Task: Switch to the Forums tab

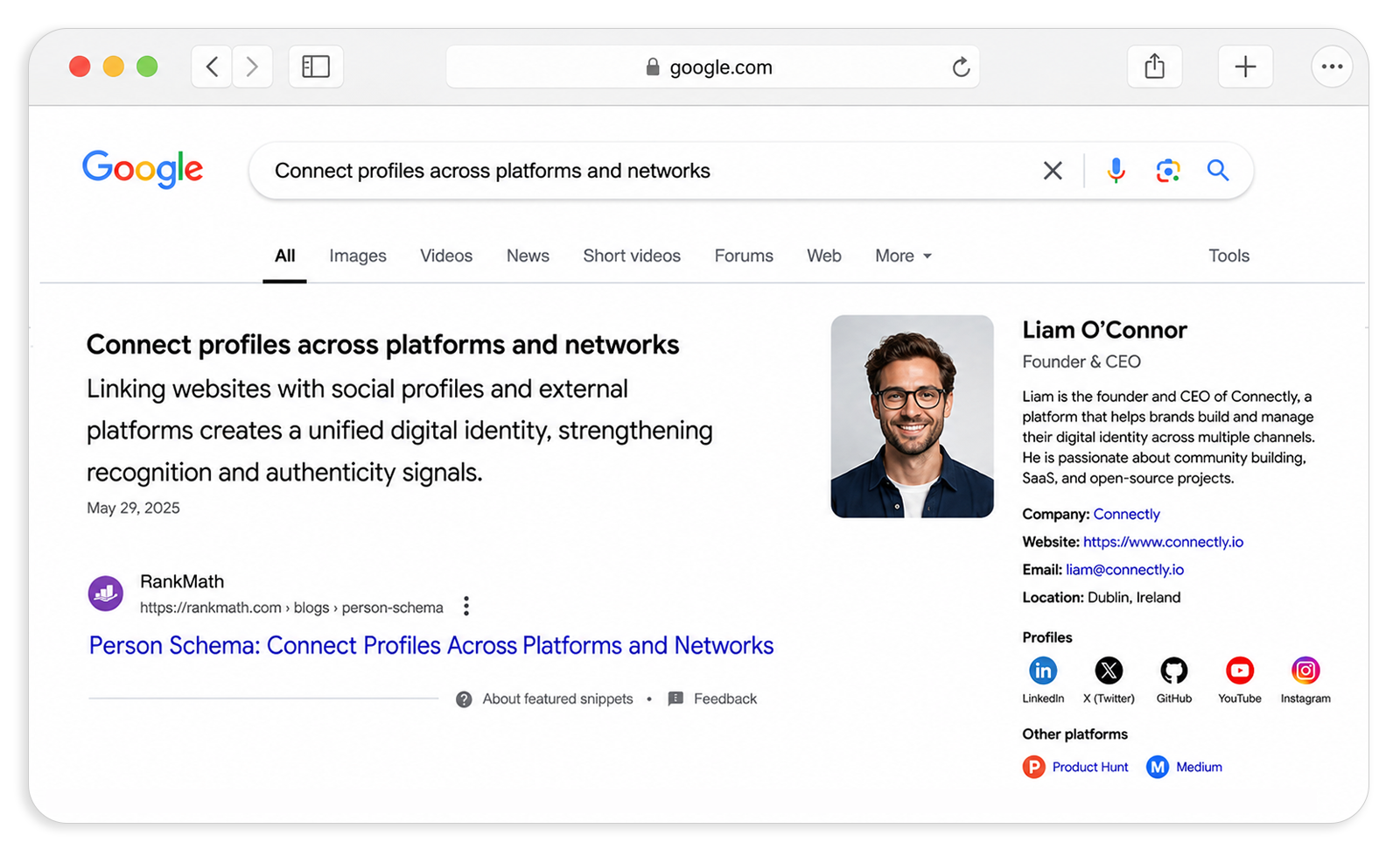Action: tap(744, 256)
